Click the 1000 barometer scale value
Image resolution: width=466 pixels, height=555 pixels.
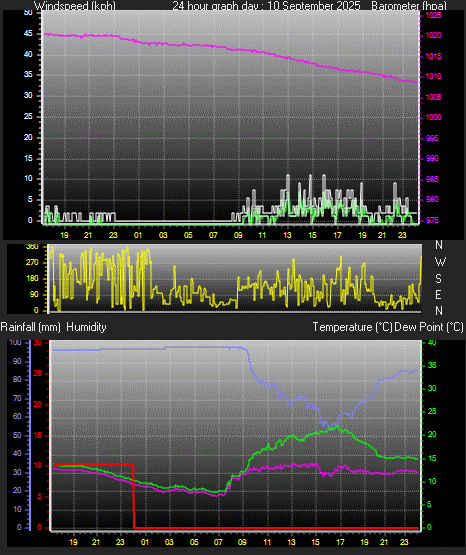coord(433,117)
